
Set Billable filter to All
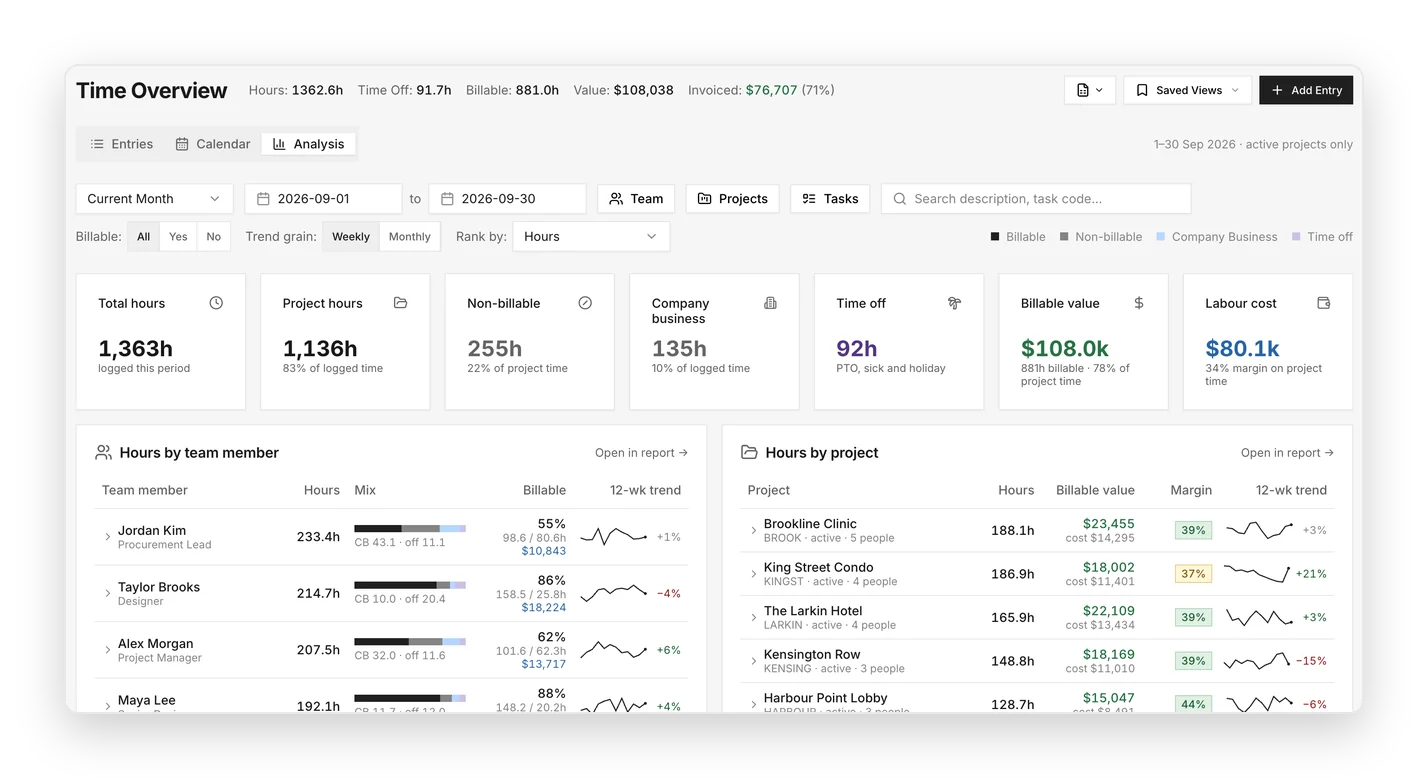(x=144, y=237)
